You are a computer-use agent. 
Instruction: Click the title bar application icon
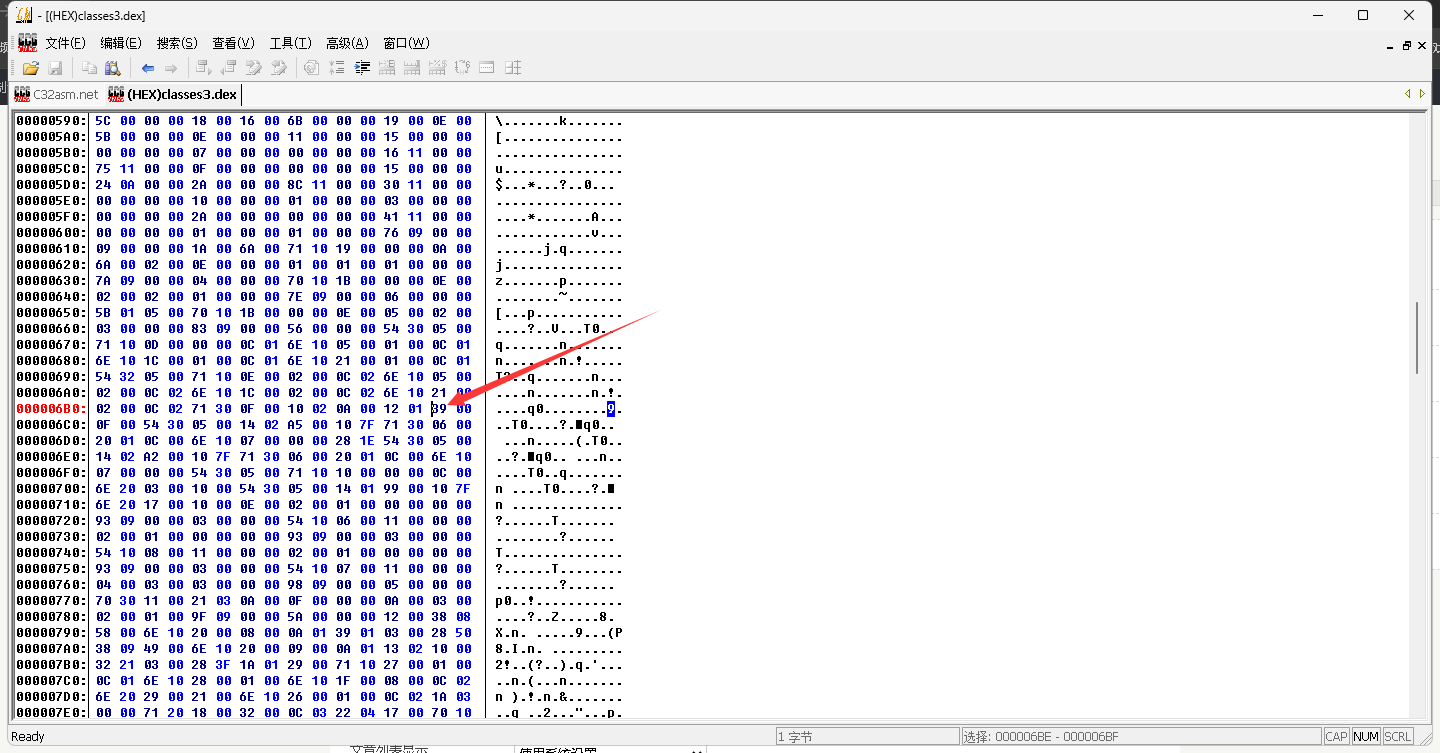[25, 15]
